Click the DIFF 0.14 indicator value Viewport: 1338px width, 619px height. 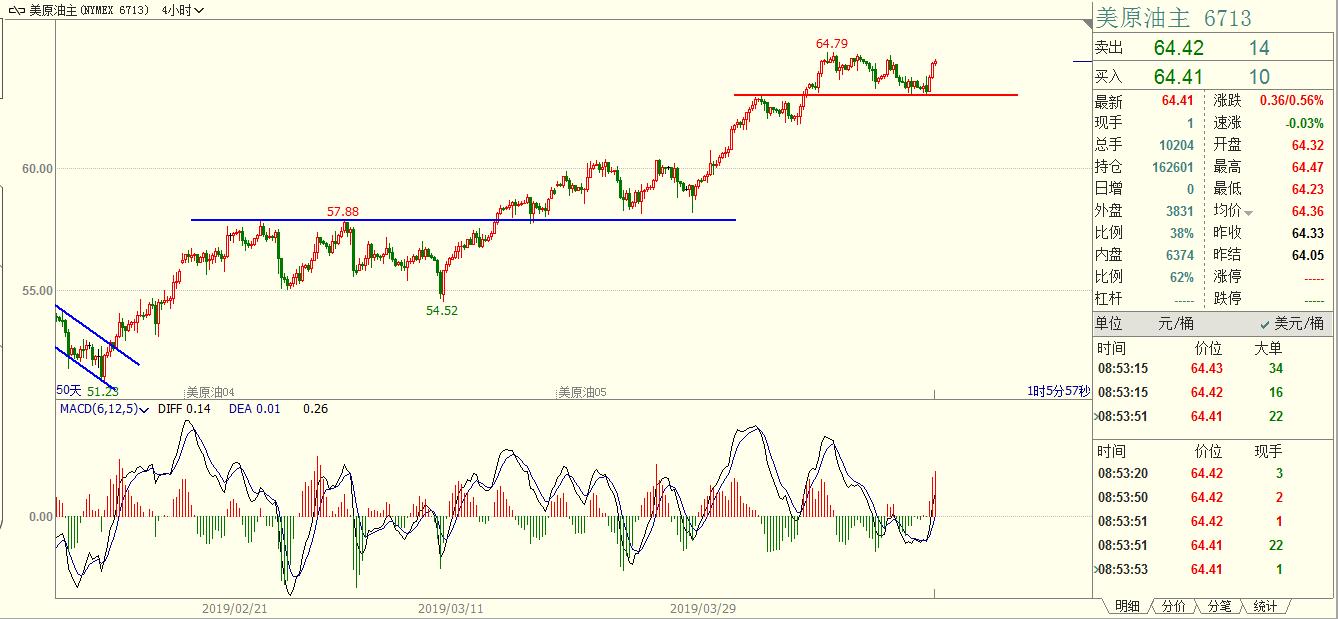pos(183,408)
